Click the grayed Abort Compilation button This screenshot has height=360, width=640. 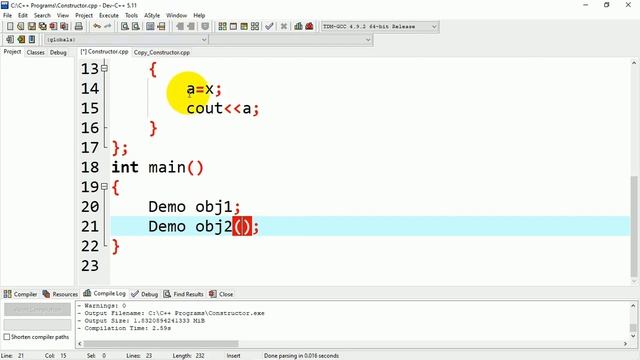pos(38,309)
